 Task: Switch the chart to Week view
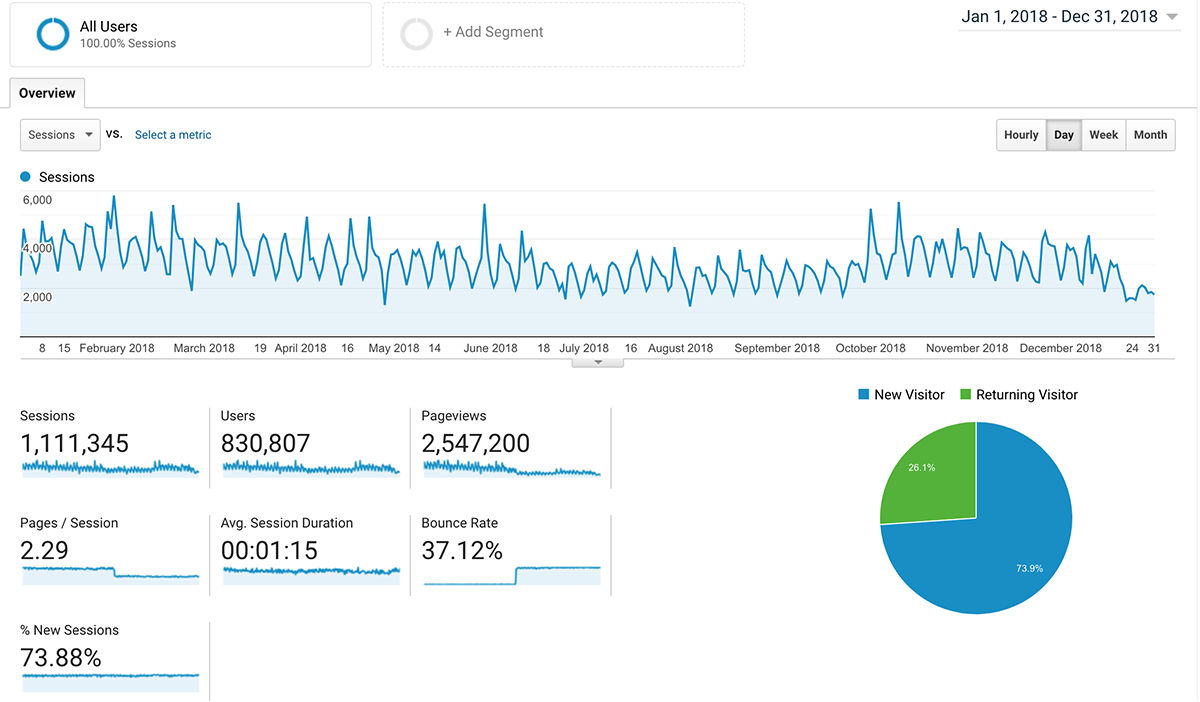point(1103,135)
